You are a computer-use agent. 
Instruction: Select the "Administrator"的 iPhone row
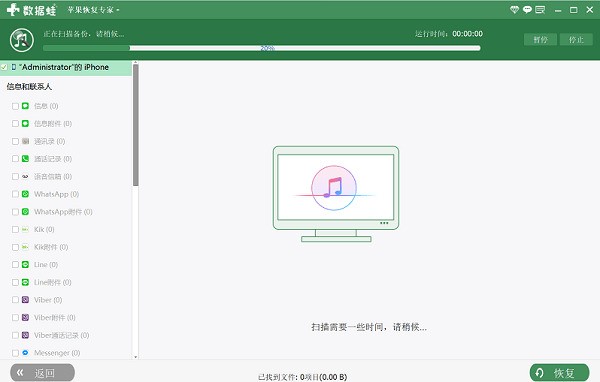point(66,67)
